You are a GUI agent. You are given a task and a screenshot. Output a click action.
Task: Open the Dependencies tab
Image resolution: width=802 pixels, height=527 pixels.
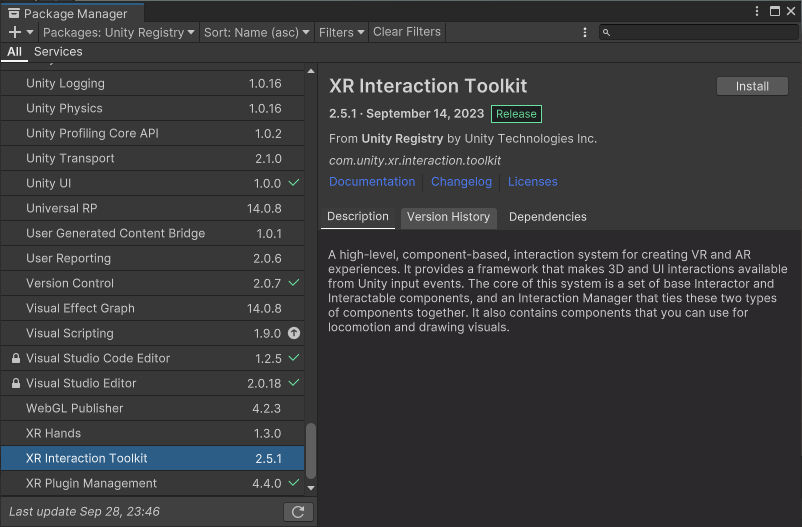point(547,217)
